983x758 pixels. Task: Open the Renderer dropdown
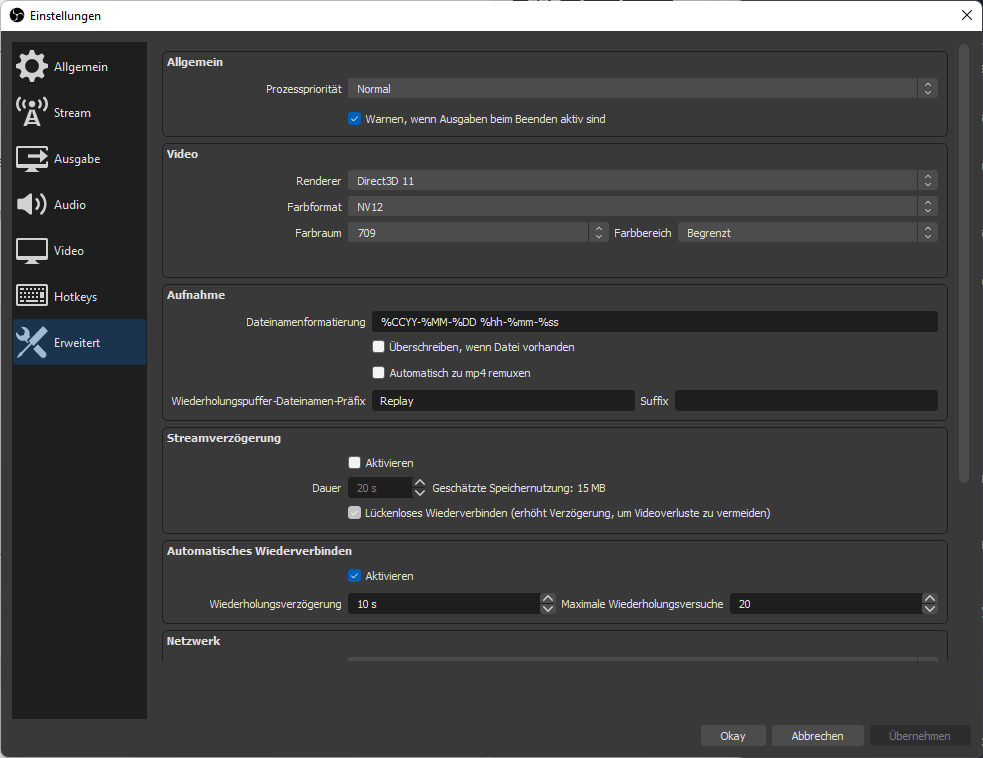point(643,181)
